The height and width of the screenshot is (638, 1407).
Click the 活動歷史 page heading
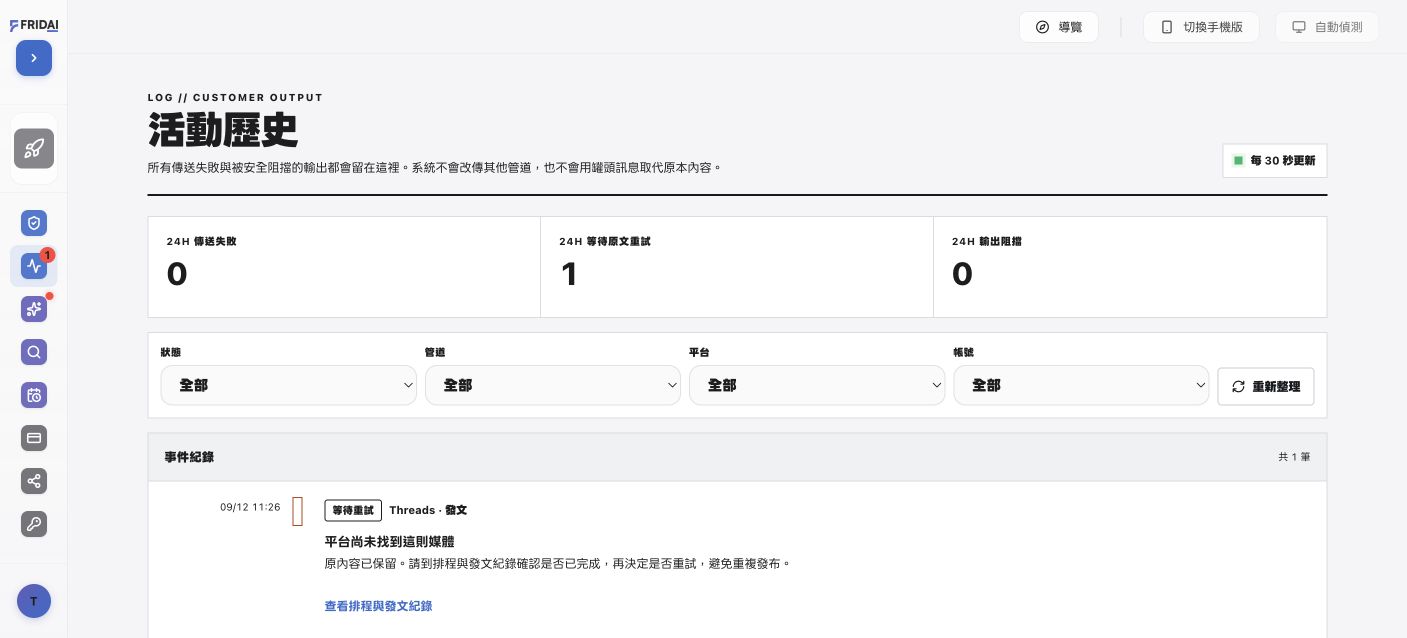click(x=223, y=130)
